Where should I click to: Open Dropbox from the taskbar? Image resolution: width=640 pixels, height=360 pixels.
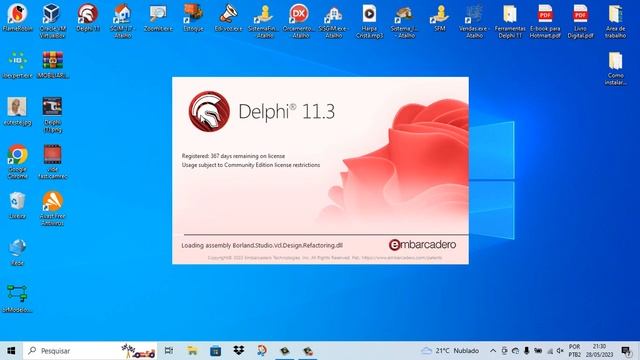pos(239,351)
